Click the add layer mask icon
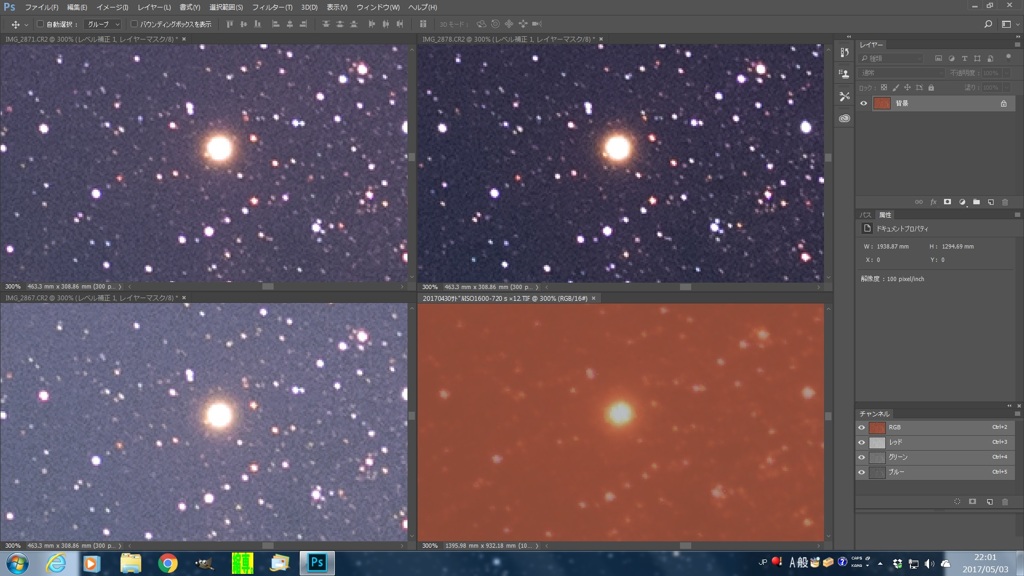Image resolution: width=1024 pixels, height=576 pixels. [x=947, y=201]
